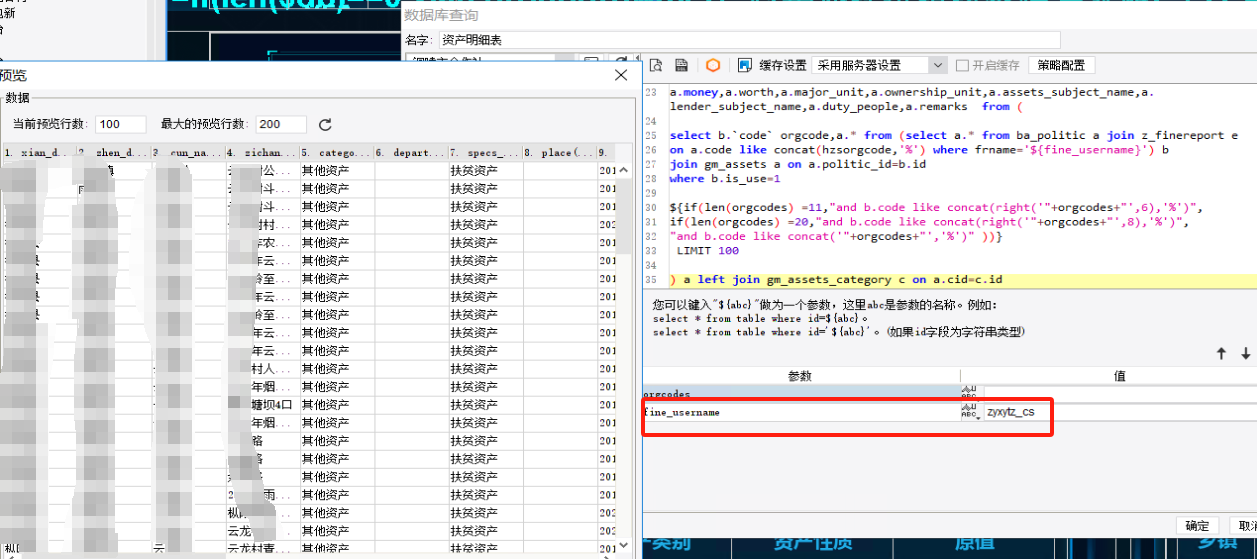Click the '5. catego...' column header
This screenshot has width=1257, height=559.
[336, 153]
